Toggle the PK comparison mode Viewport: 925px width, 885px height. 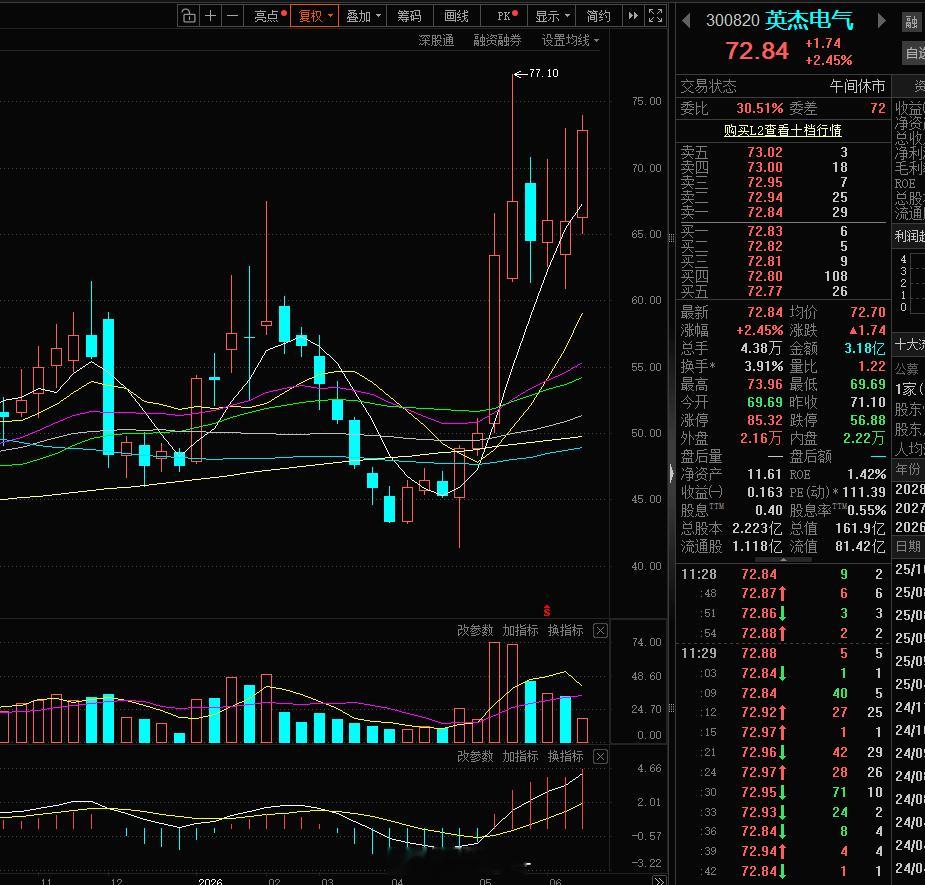(506, 16)
